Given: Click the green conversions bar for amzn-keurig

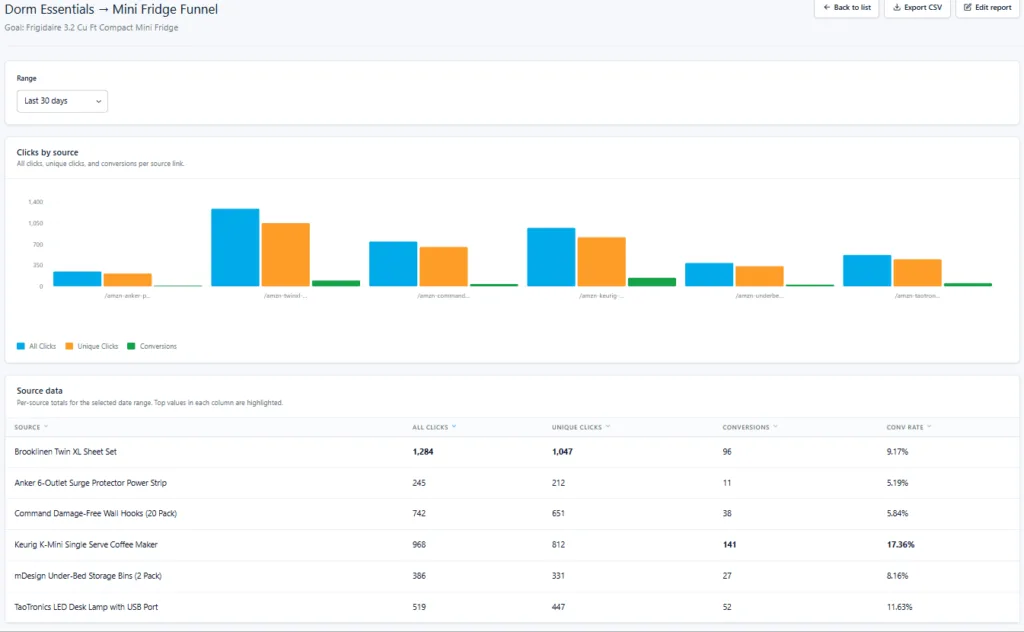Looking at the screenshot, I should point(652,282).
